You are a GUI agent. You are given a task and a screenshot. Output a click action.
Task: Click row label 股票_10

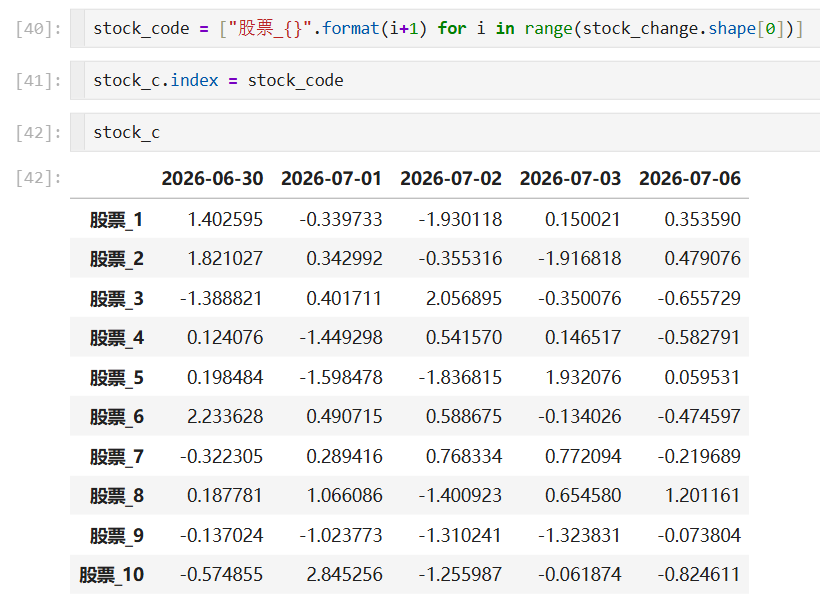[x=111, y=574]
